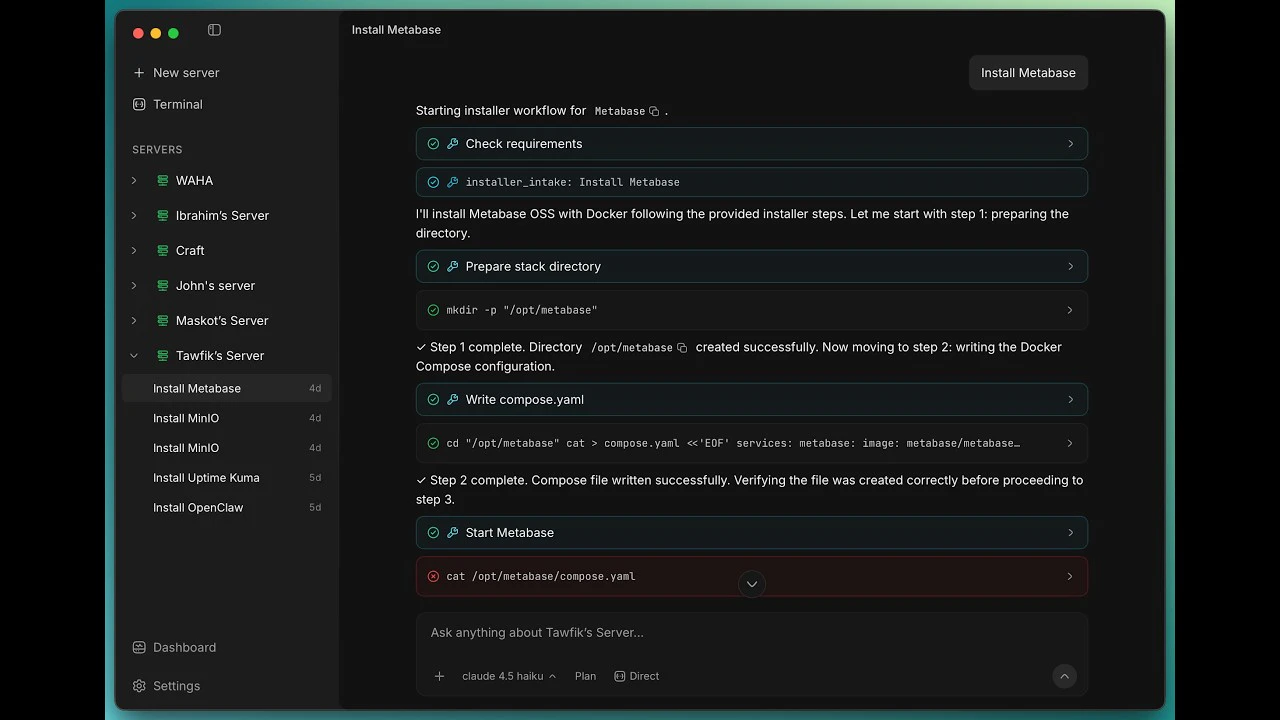Click the wrench icon in Check requirements

pyautogui.click(x=452, y=144)
